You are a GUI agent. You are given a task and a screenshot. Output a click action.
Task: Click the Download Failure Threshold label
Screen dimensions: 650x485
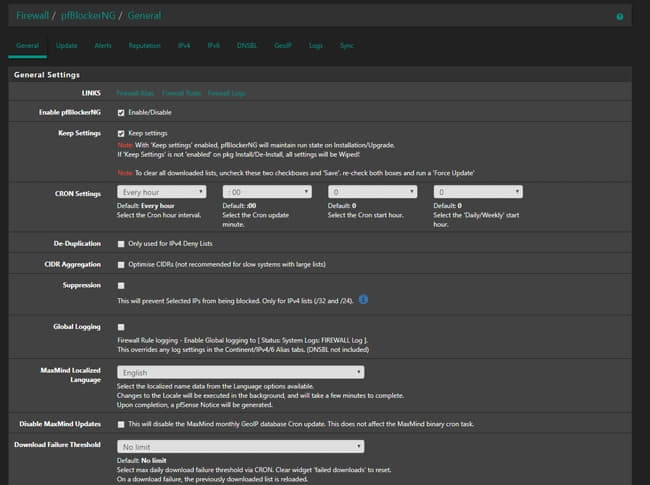57,445
